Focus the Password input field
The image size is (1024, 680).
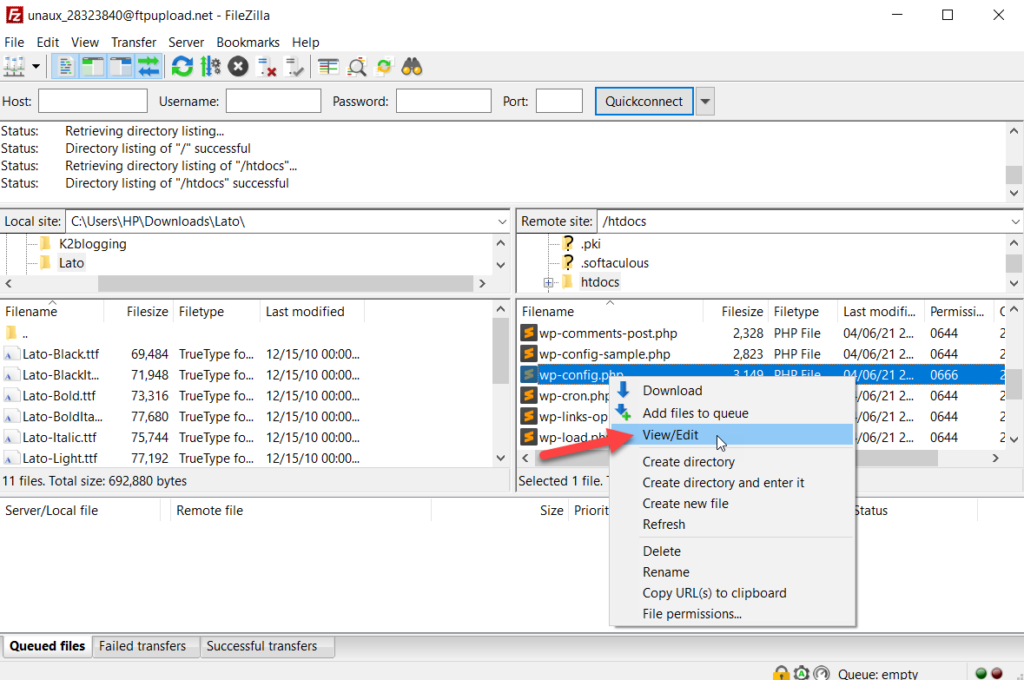443,101
